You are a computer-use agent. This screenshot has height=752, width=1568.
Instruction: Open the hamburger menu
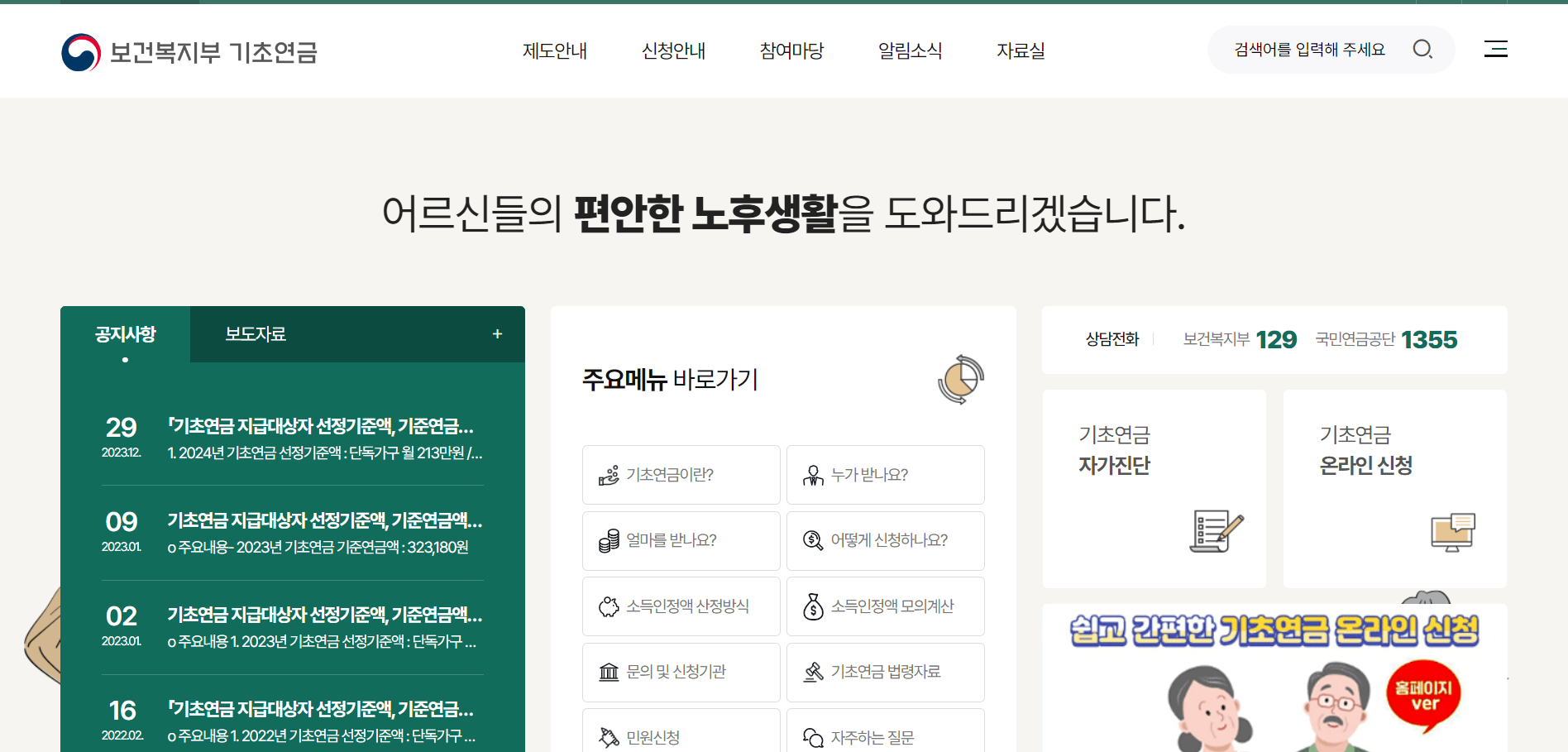[1496, 50]
